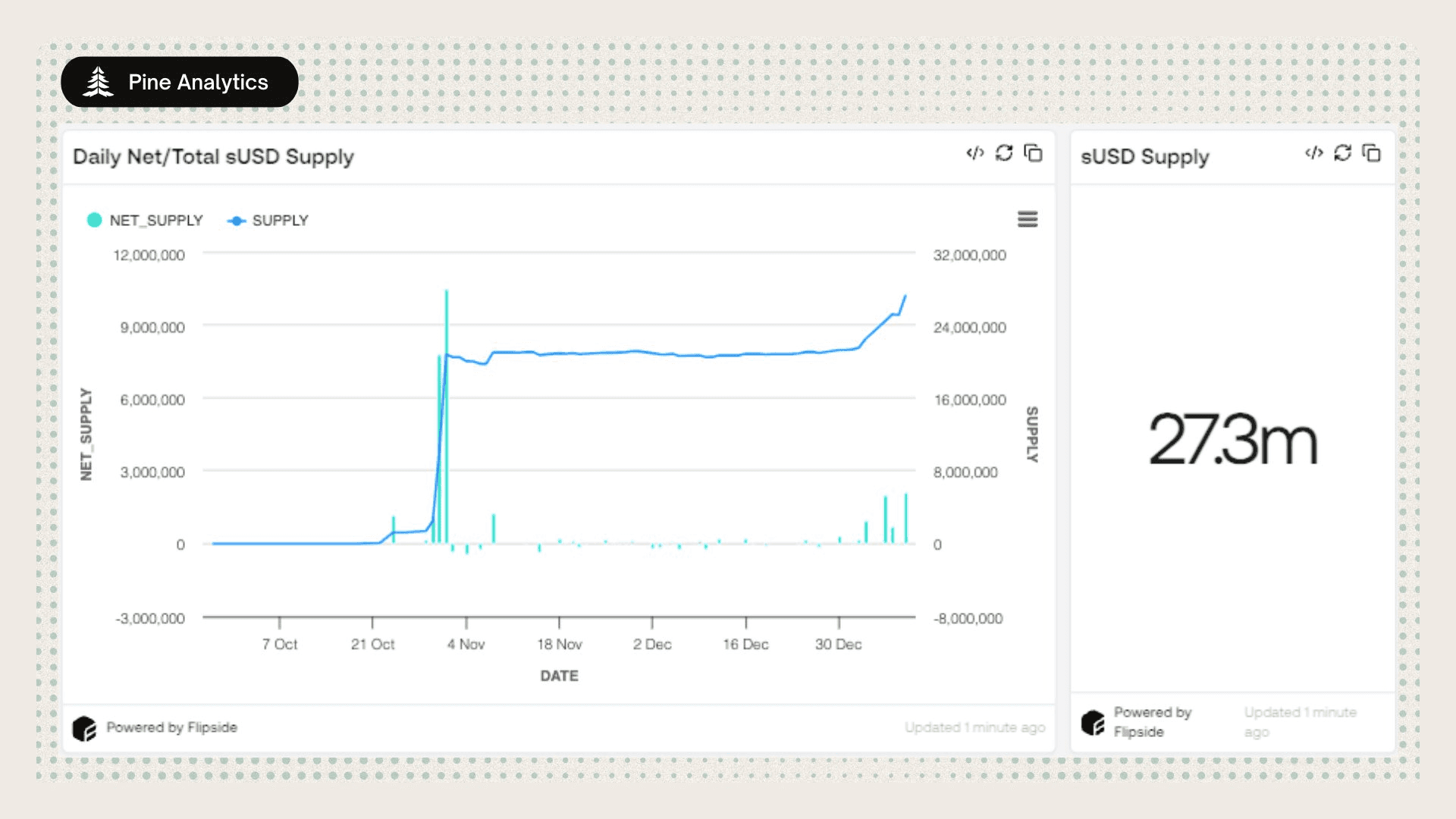The width and height of the screenshot is (1456, 819).
Task: Open the chart hamburger menu
Action: (1028, 219)
